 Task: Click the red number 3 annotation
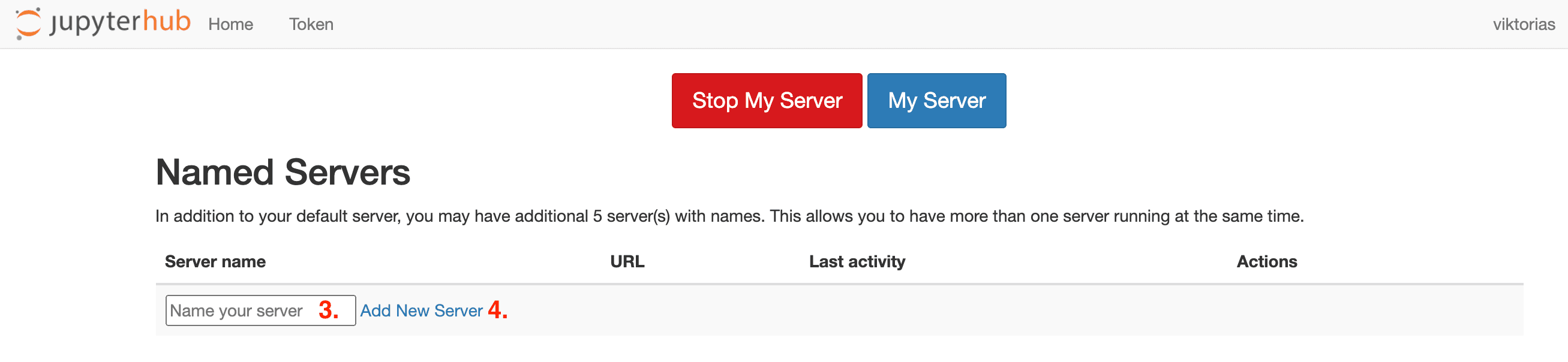pyautogui.click(x=328, y=310)
